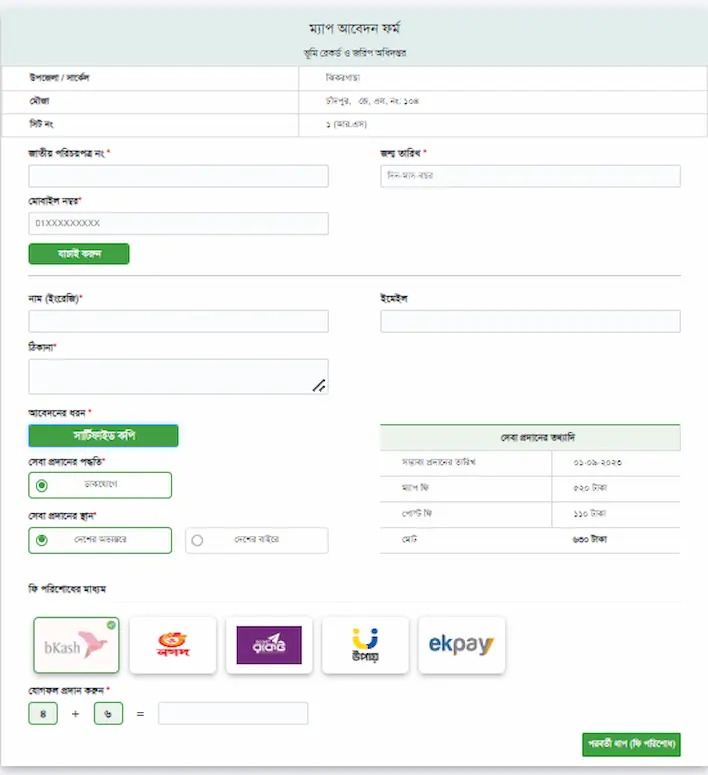708x775 pixels.
Task: Click the সেবা প্রদানের তথ্যাদি table header
Action: click(531, 437)
